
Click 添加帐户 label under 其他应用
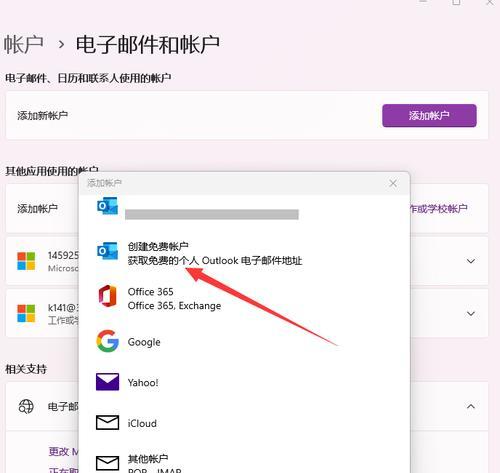37,209
